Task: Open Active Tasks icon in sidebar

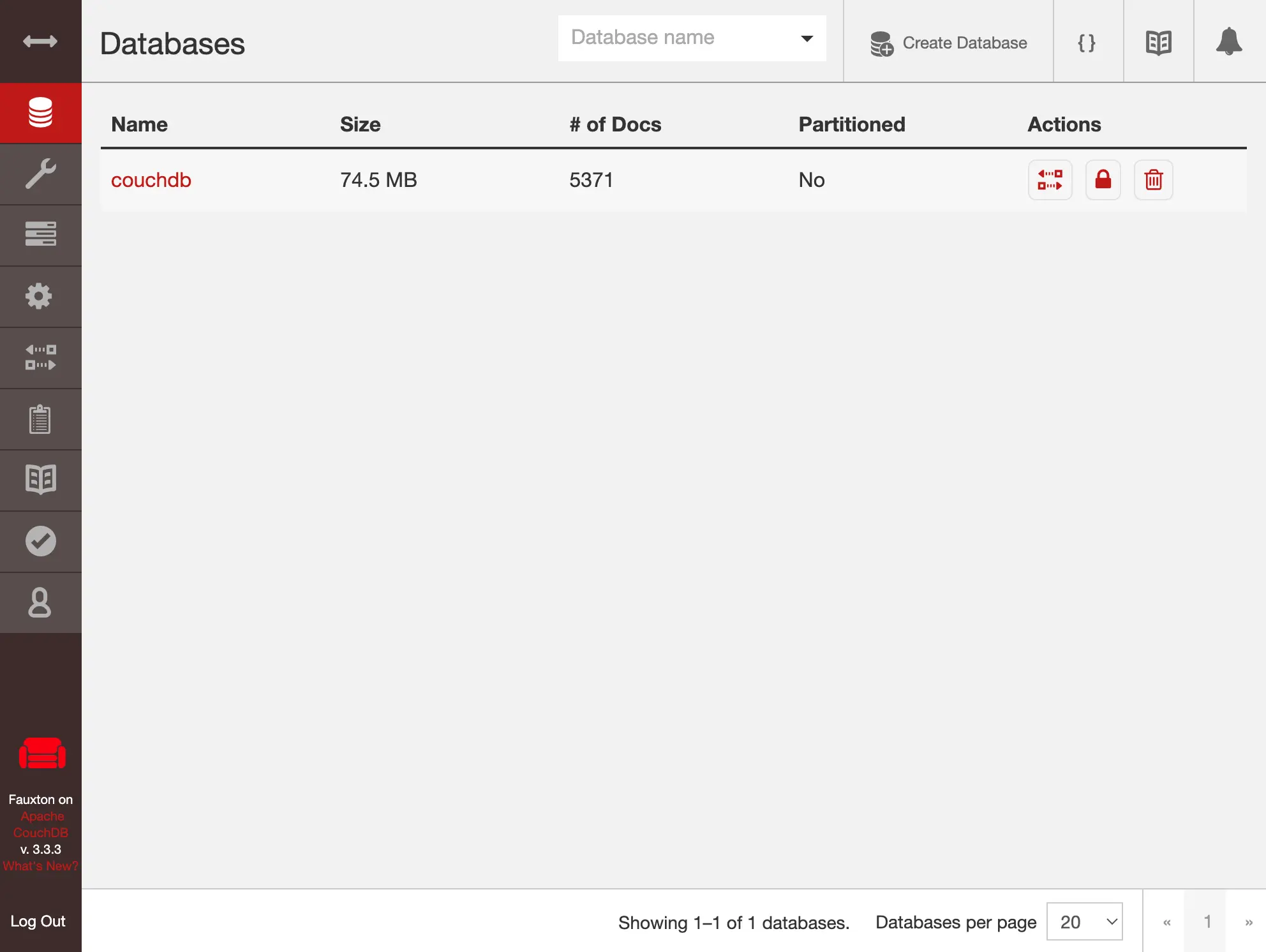Action: pyautogui.click(x=40, y=235)
